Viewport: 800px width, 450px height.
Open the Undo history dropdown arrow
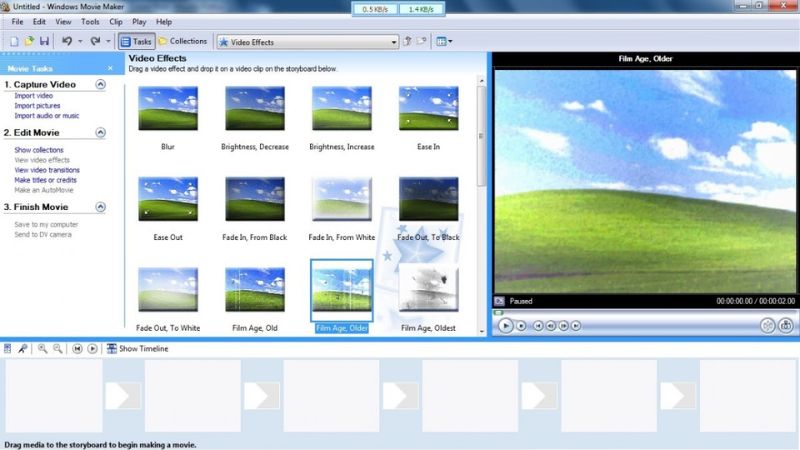[x=80, y=41]
